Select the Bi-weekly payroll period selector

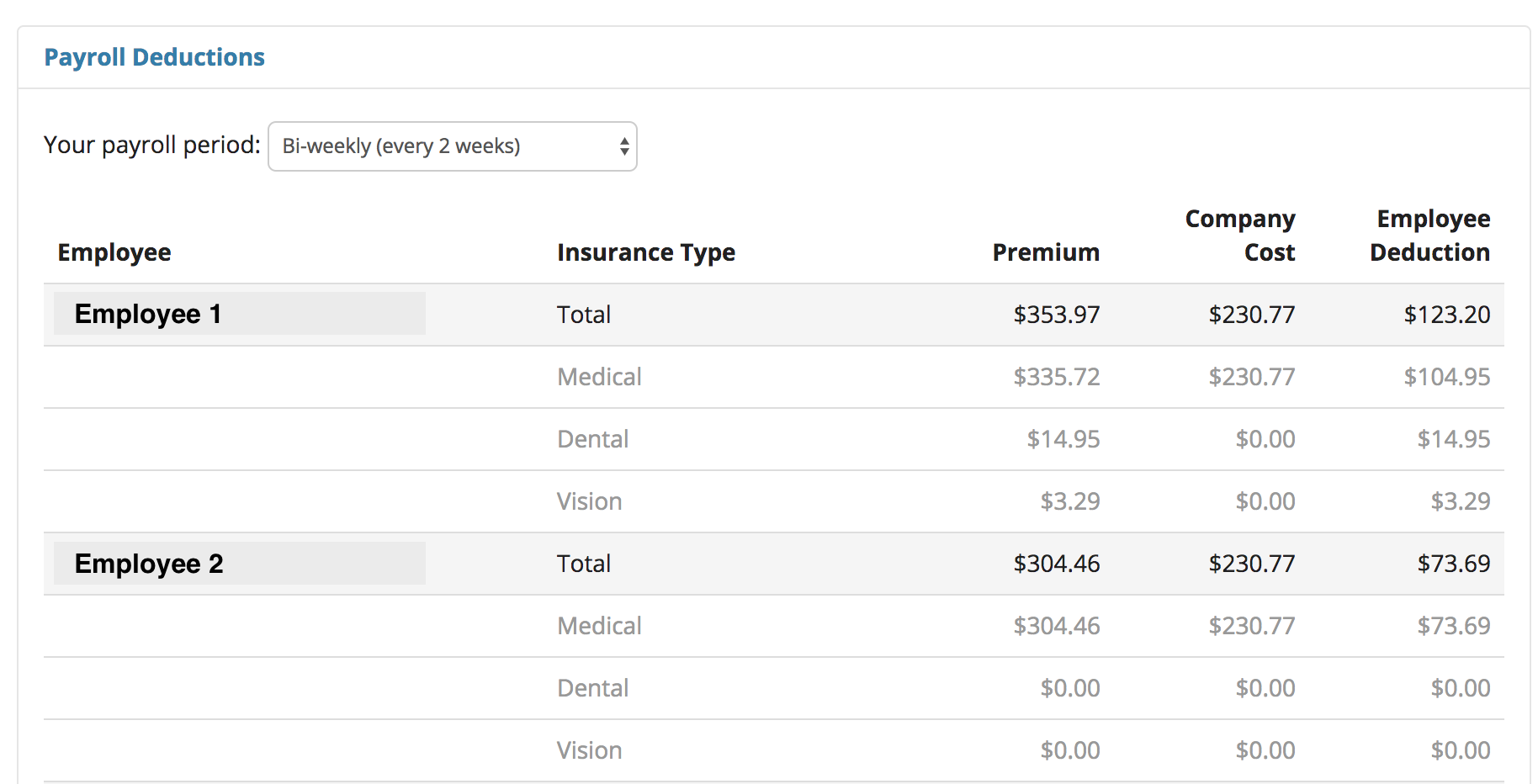coord(452,146)
